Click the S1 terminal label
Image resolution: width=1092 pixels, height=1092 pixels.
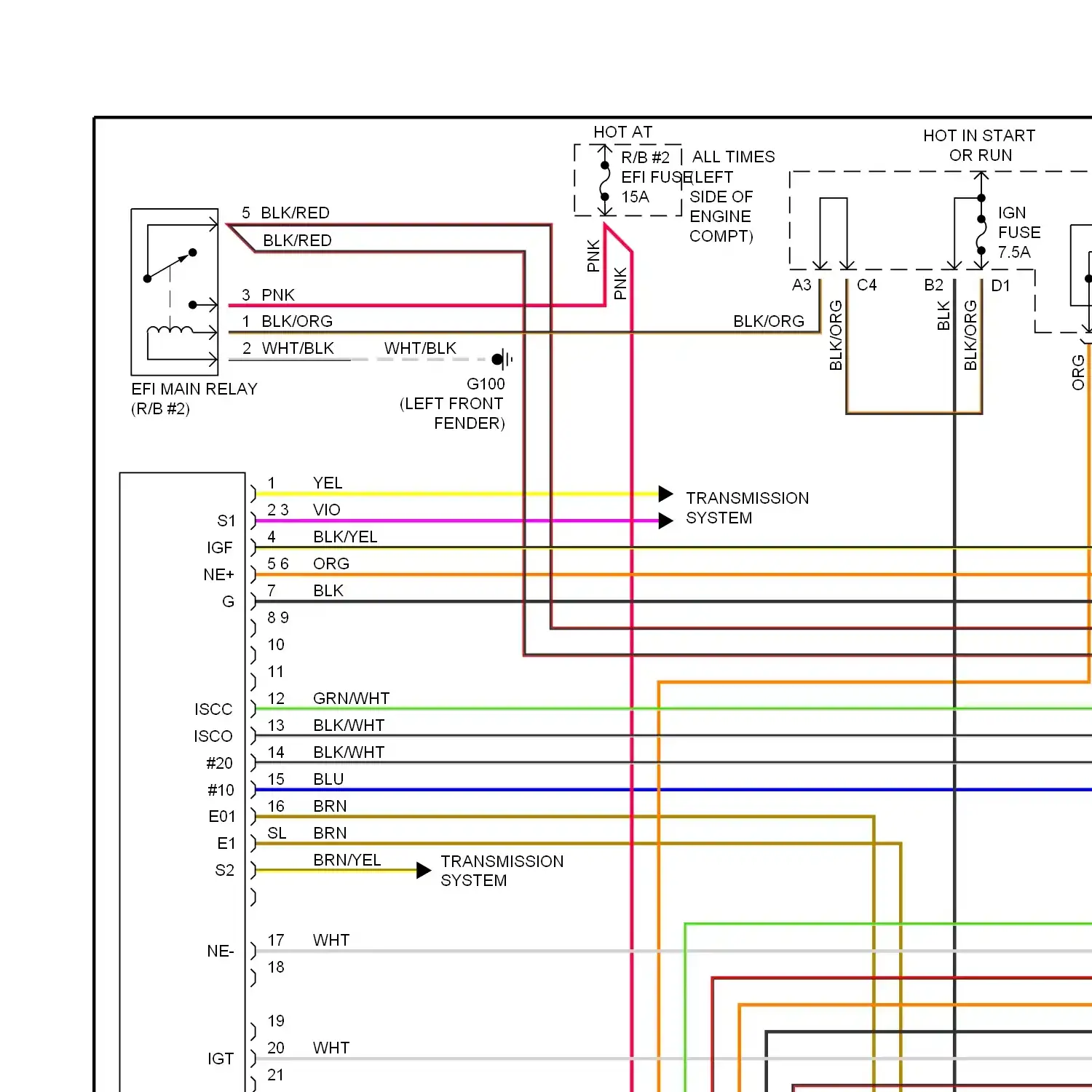226,521
